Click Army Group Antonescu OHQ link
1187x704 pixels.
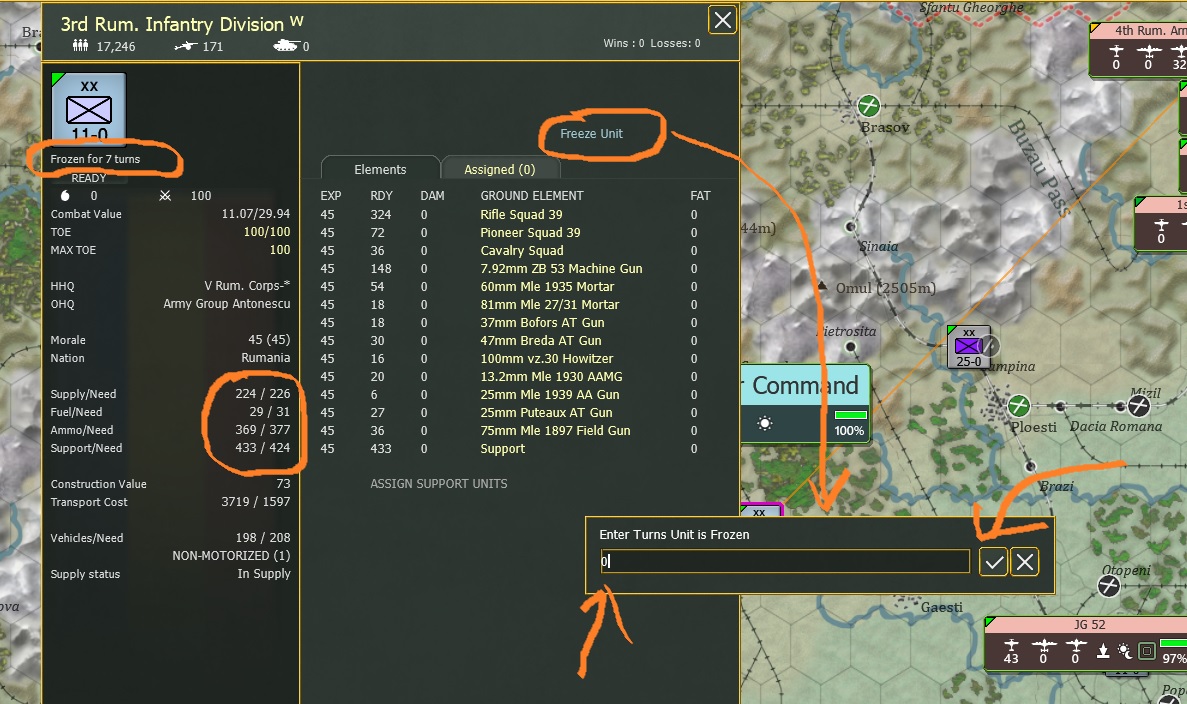[x=227, y=304]
